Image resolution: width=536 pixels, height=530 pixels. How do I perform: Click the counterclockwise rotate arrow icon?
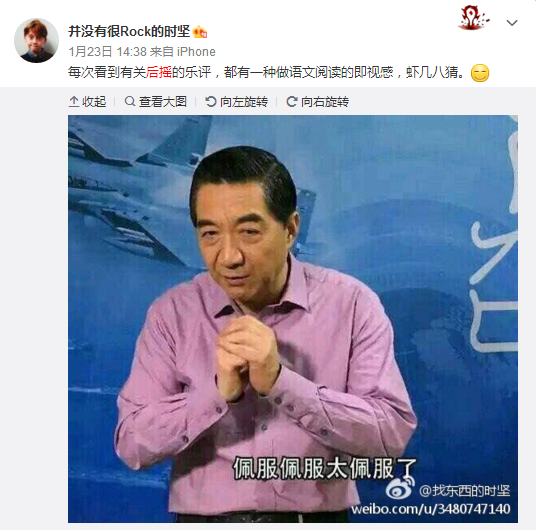tap(211, 102)
